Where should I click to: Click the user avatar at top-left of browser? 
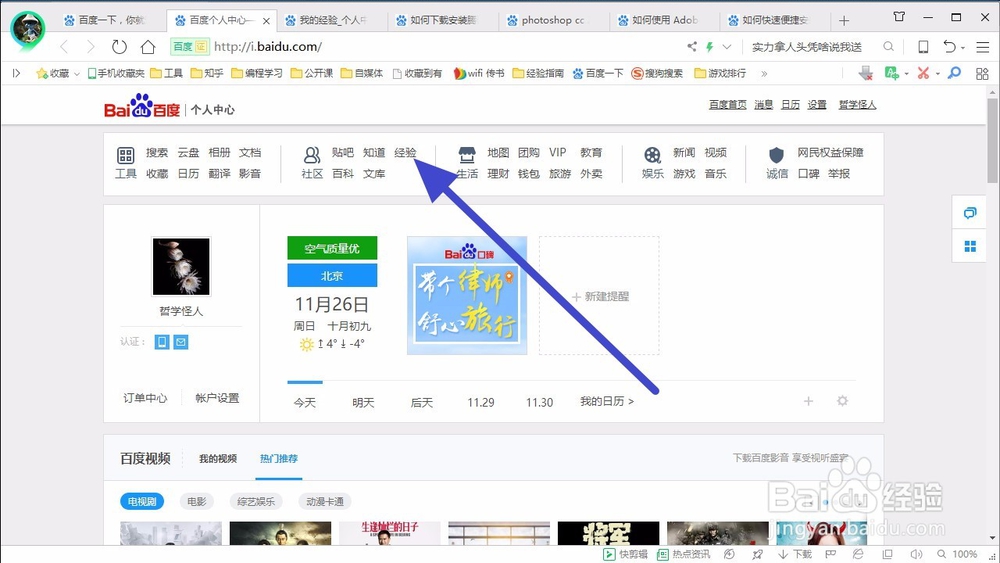27,29
